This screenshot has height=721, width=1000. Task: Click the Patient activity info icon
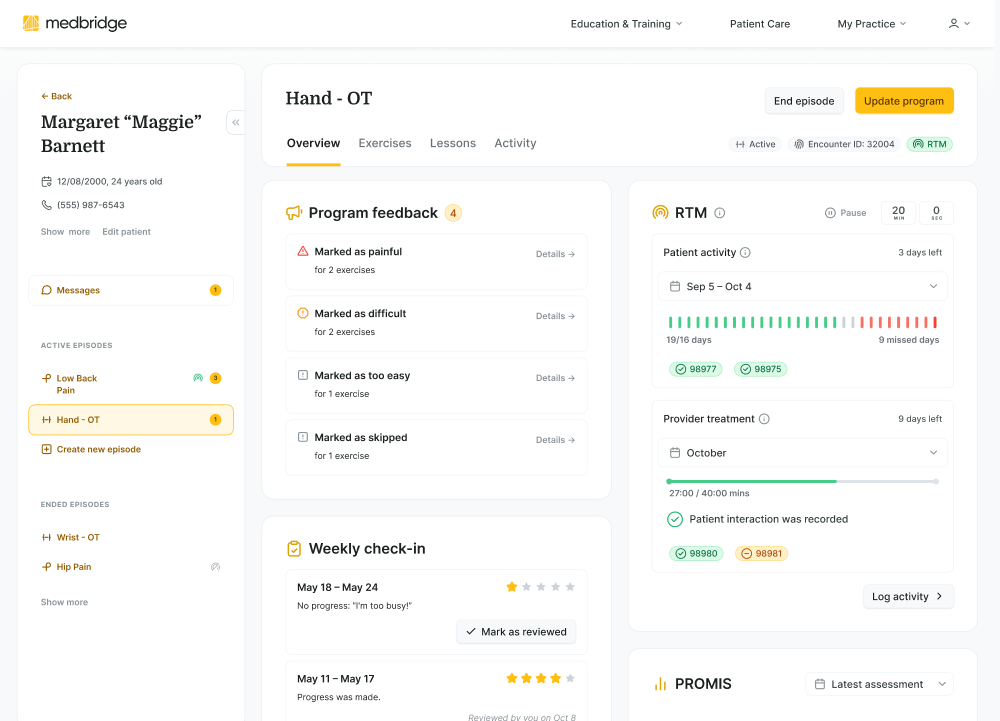pyautogui.click(x=745, y=253)
